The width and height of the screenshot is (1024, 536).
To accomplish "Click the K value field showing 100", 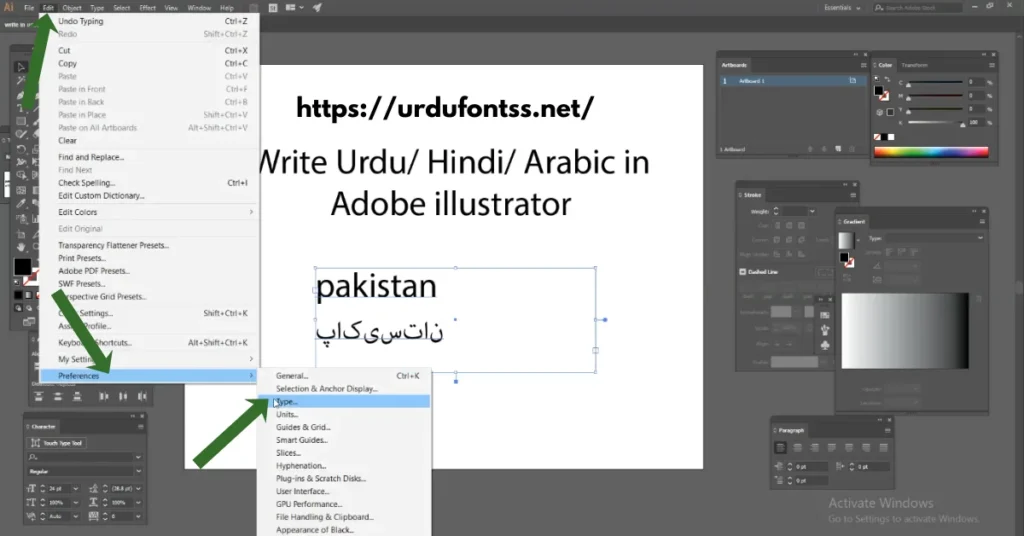I will 976,123.
